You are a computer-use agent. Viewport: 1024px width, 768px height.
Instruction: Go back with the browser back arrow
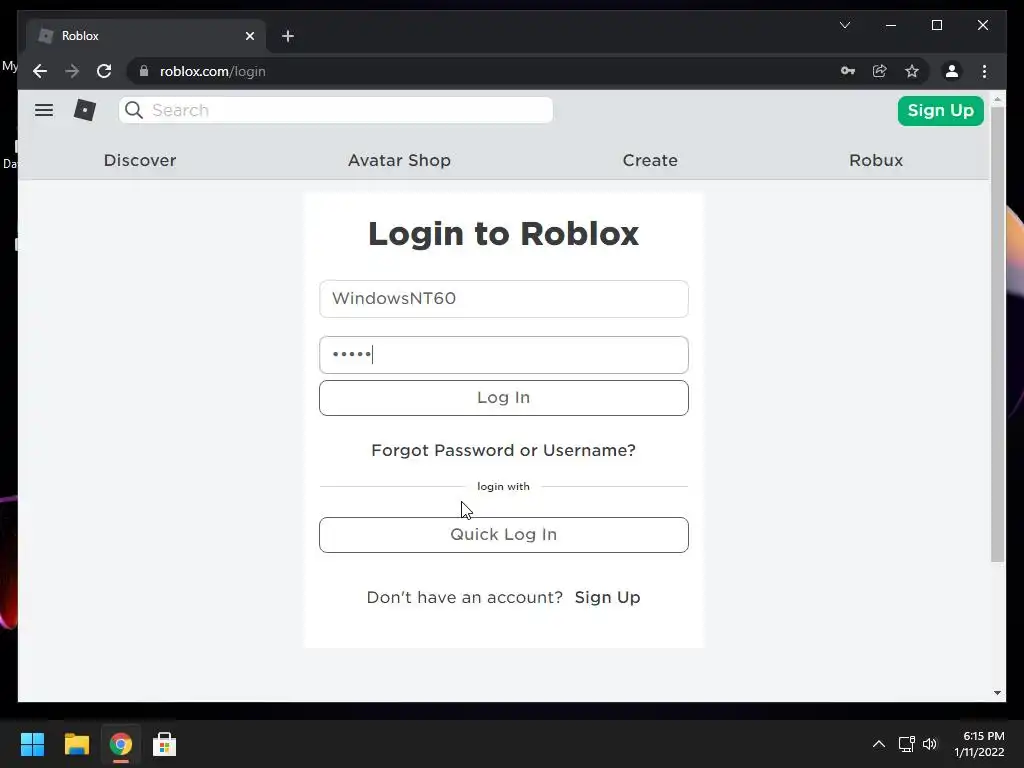40,71
